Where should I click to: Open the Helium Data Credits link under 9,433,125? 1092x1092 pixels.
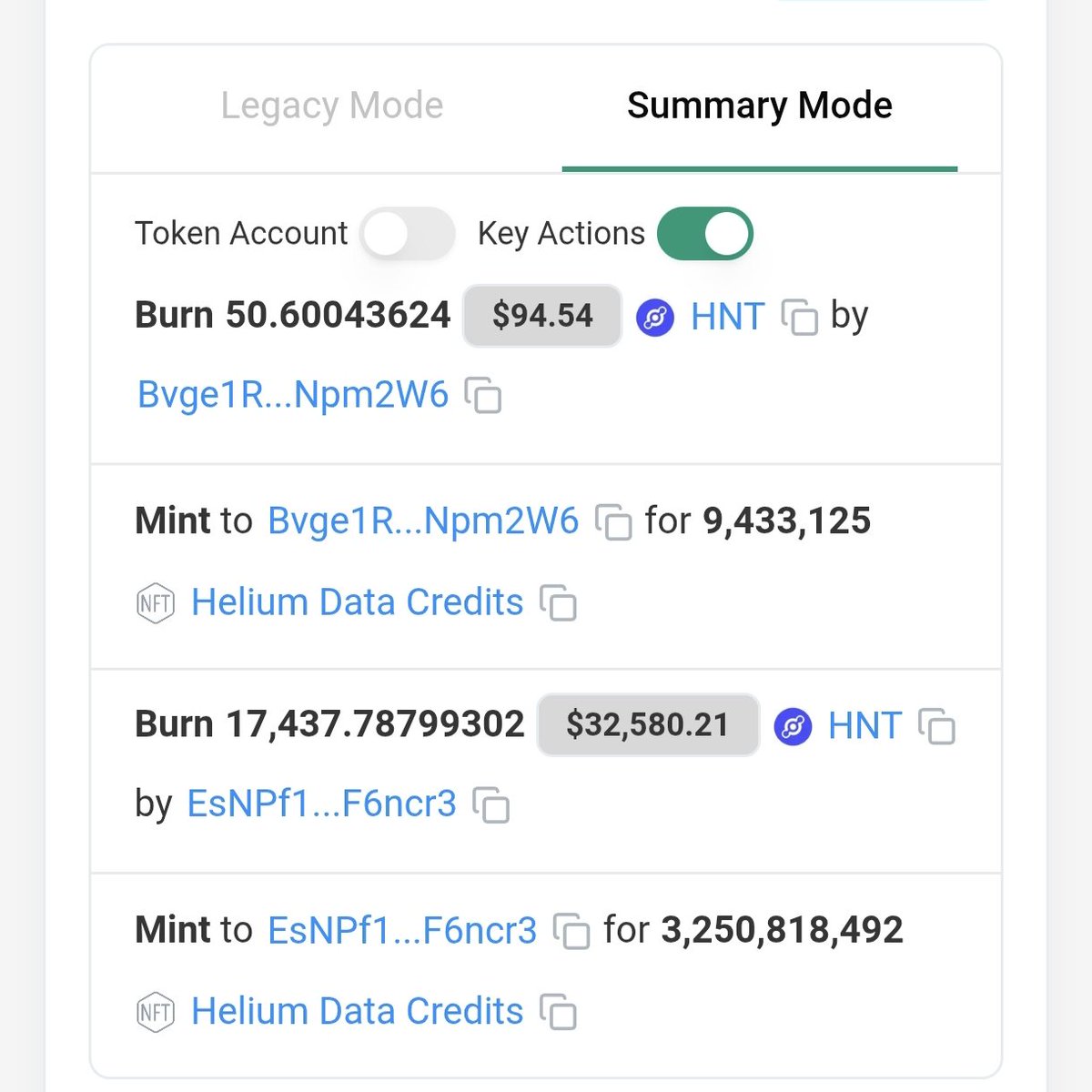coord(358,602)
